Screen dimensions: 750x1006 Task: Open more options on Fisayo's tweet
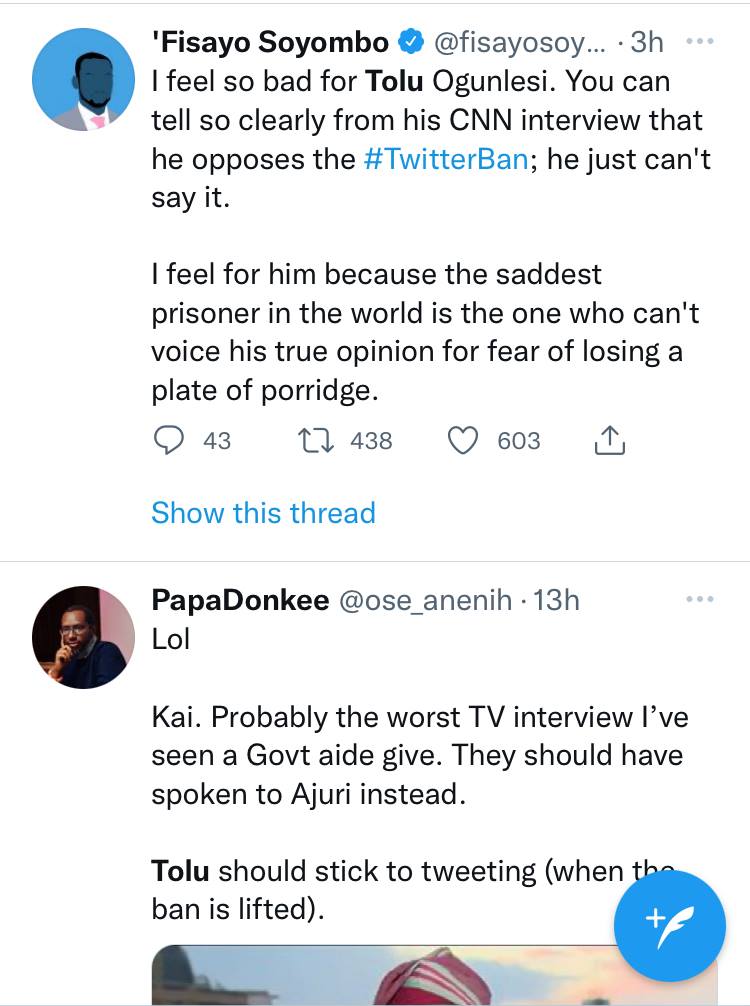point(699,42)
